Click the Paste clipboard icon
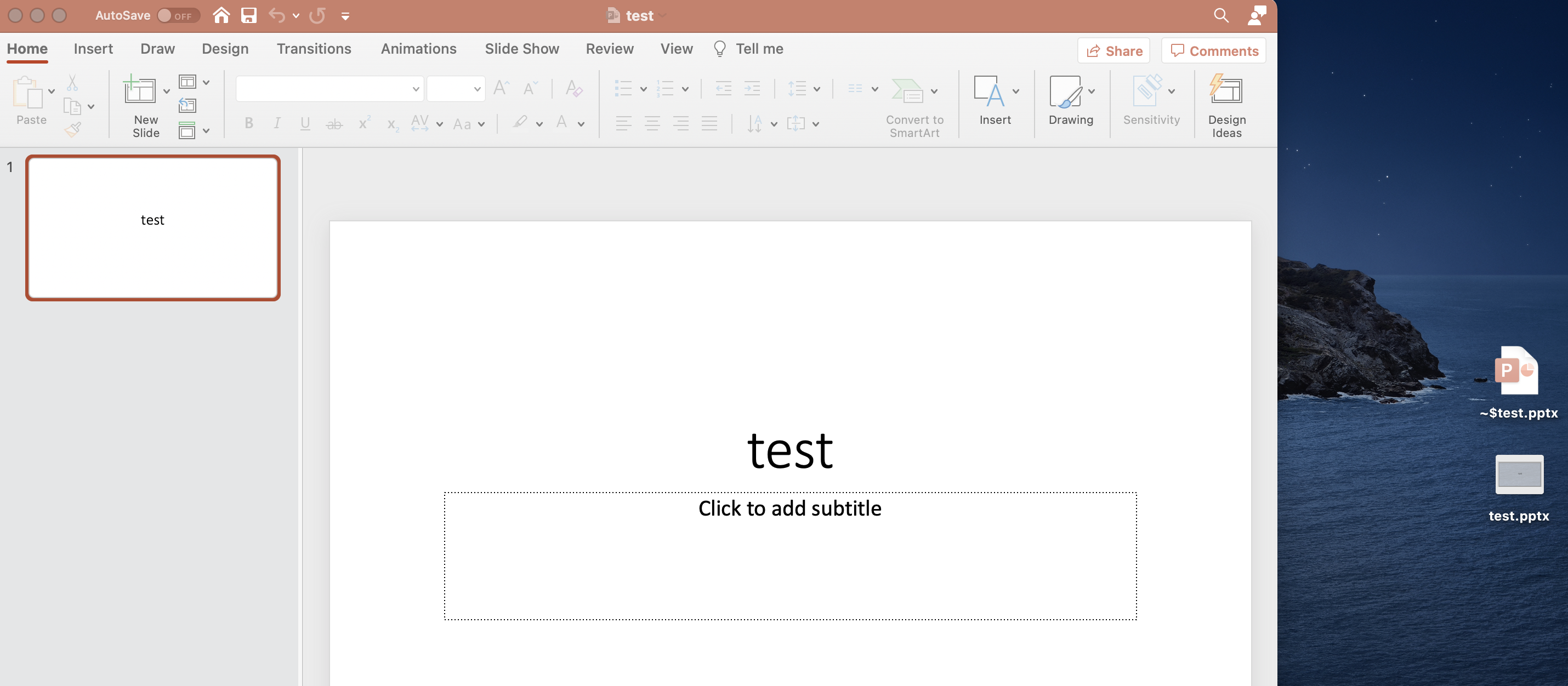Image resolution: width=1568 pixels, height=686 pixels. coord(27,92)
